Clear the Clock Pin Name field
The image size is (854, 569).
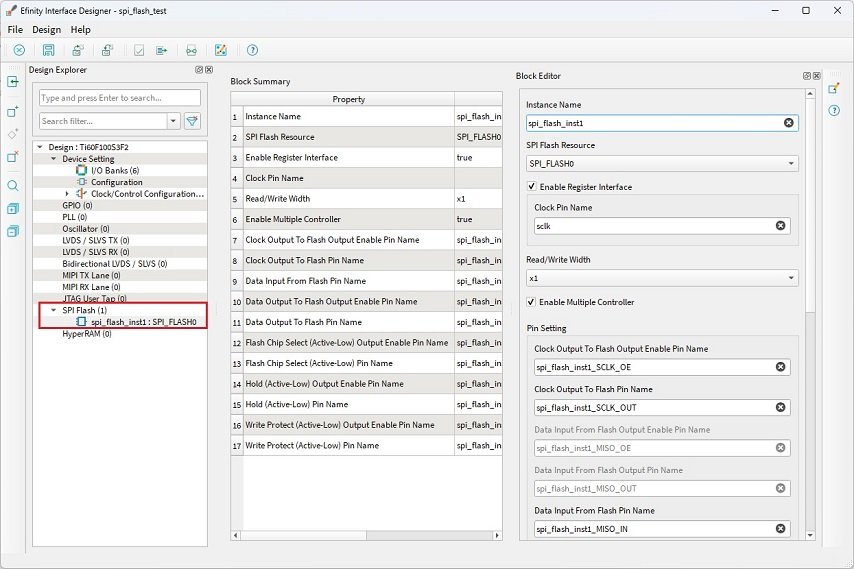point(780,225)
